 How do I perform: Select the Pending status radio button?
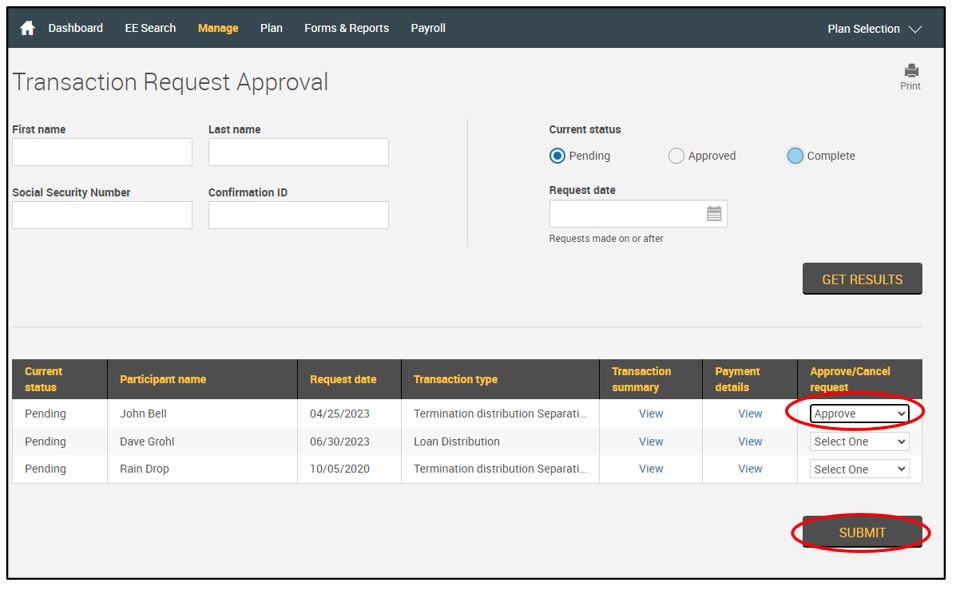coord(557,156)
